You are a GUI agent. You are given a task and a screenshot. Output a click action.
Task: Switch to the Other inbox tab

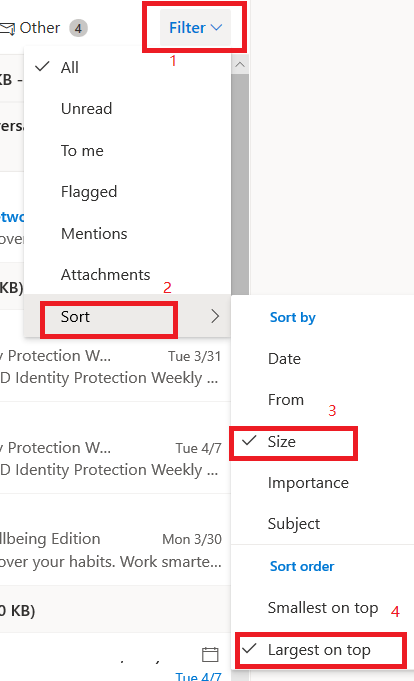click(x=40, y=28)
